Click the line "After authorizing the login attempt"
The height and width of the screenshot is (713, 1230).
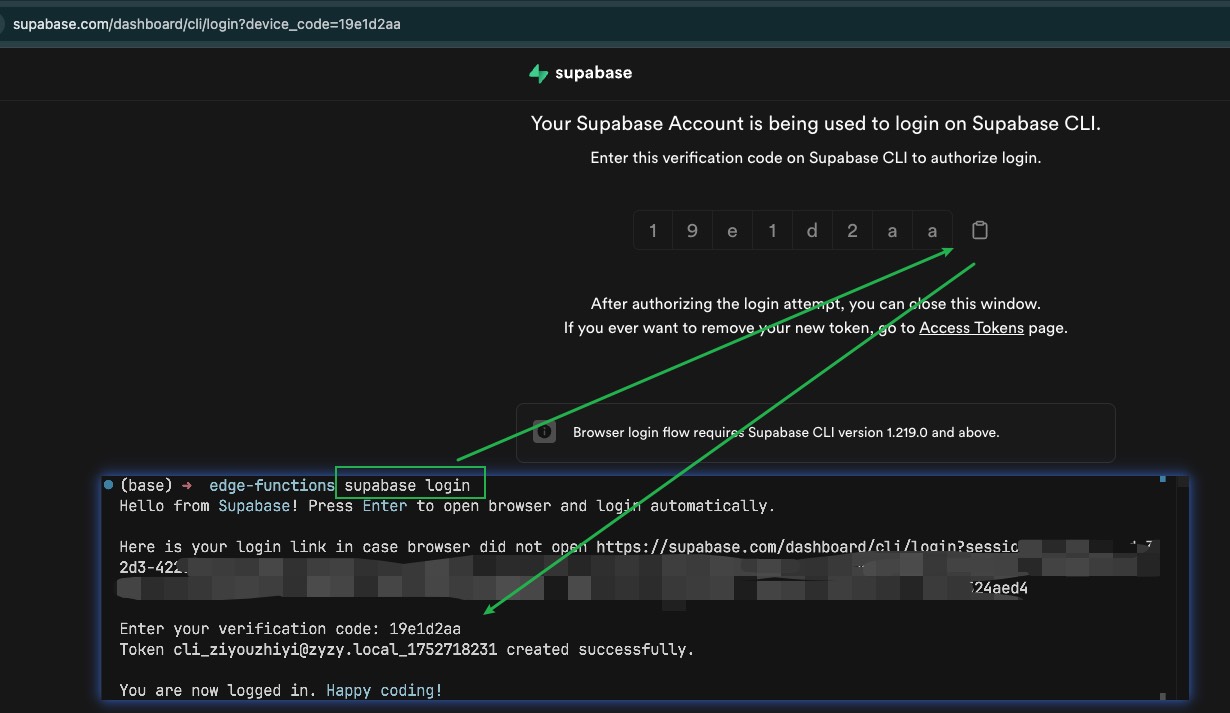click(x=815, y=303)
